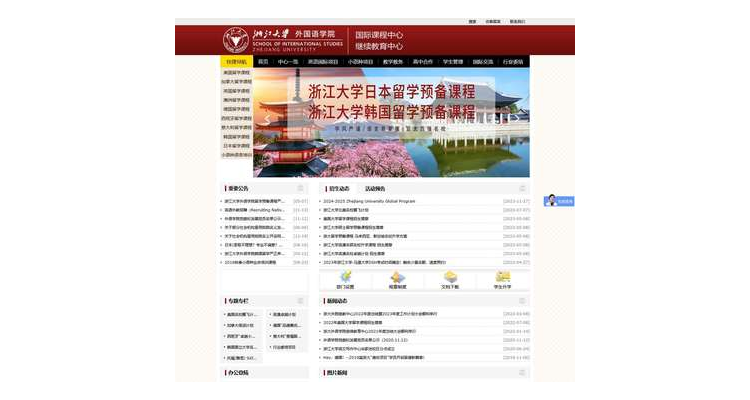The width and height of the screenshot is (750, 400).
Task: Open 行业委培 in the navigation bar
Action: (x=513, y=62)
